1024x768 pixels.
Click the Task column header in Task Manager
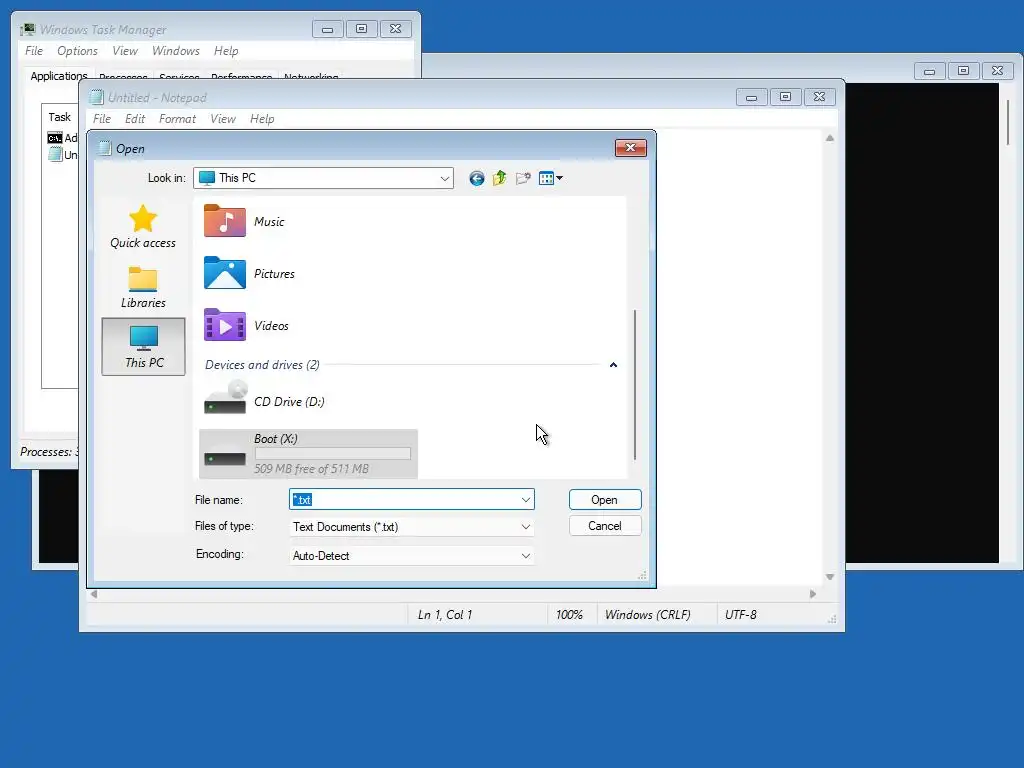(x=59, y=117)
